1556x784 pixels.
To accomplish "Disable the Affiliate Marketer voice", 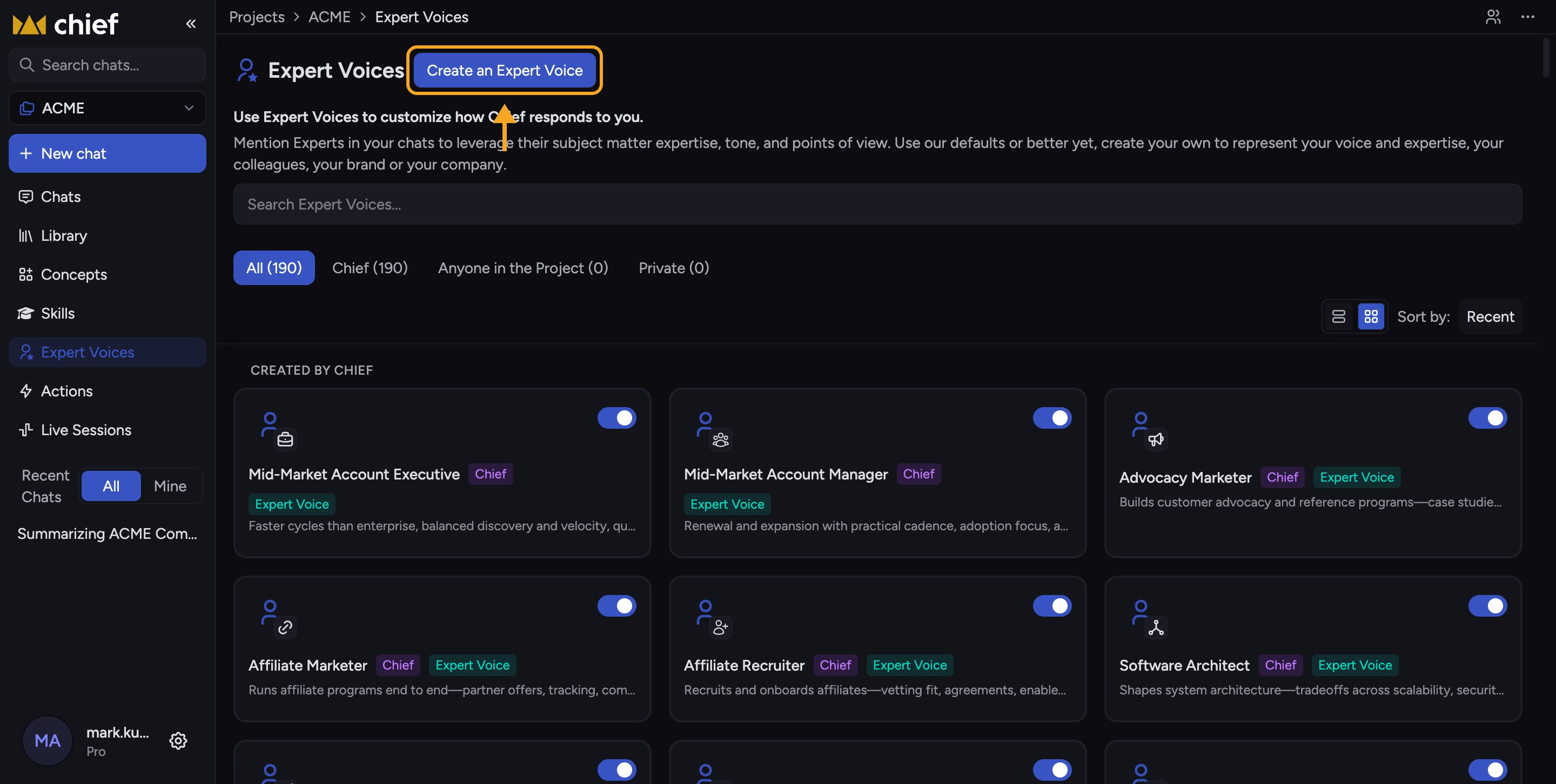I will pos(616,605).
